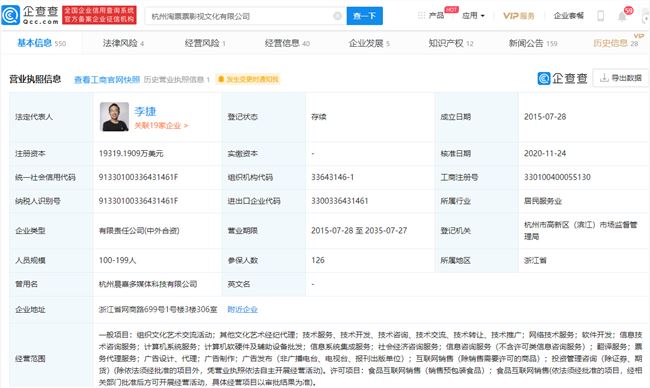Open the 企业套餐 link
Viewport: 650px width, 388px height.
pyautogui.click(x=568, y=16)
